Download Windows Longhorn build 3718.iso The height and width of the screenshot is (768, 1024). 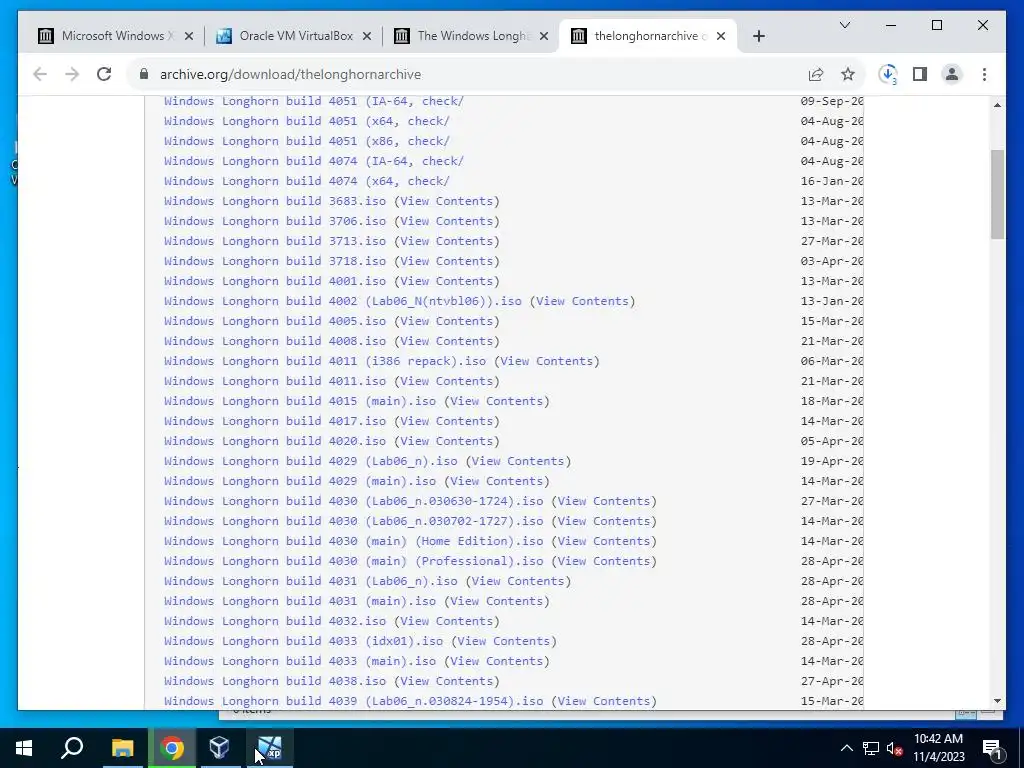275,261
